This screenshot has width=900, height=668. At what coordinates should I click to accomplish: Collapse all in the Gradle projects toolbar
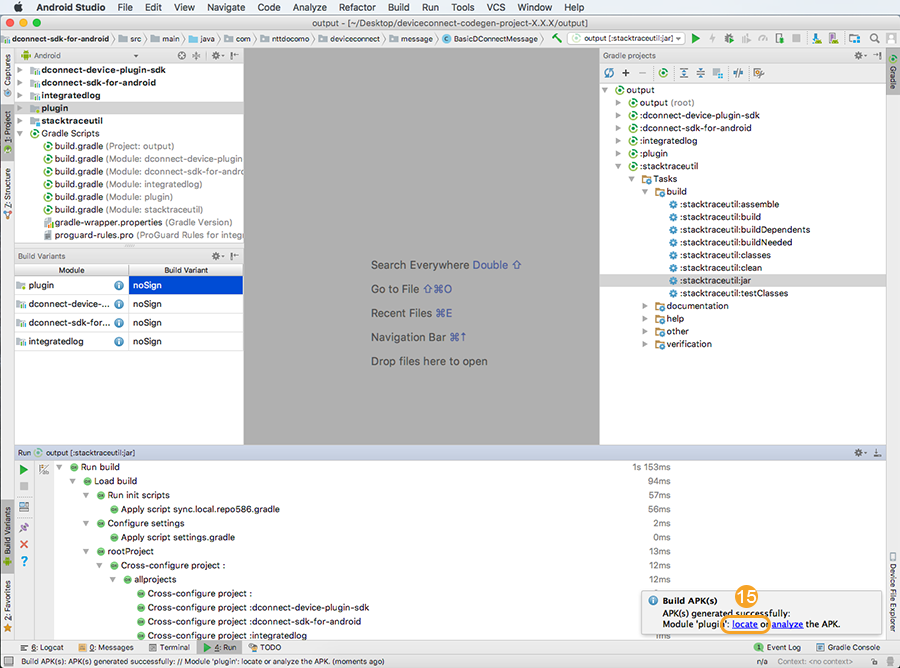click(700, 73)
